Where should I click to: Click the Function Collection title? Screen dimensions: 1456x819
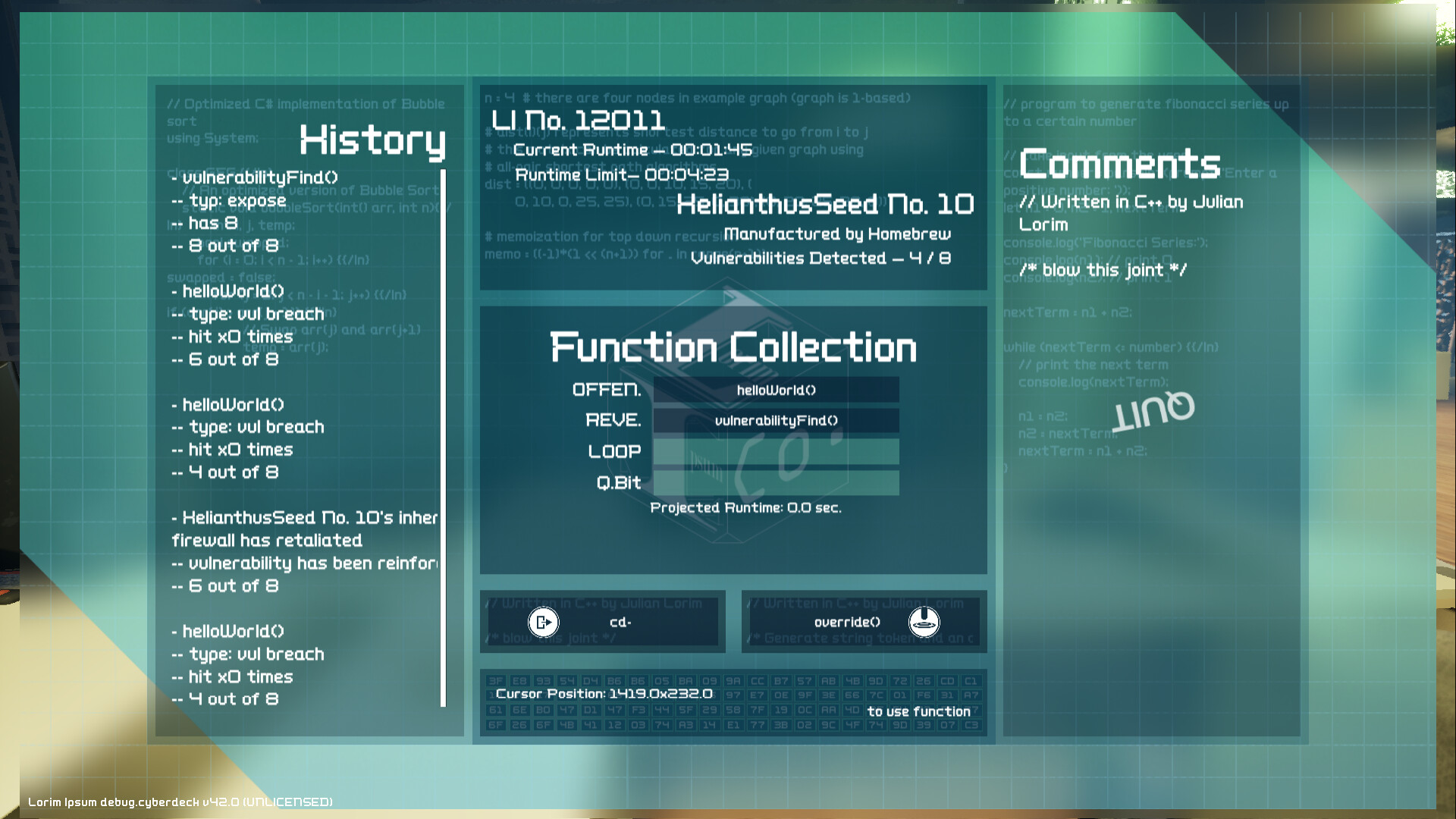tap(733, 348)
